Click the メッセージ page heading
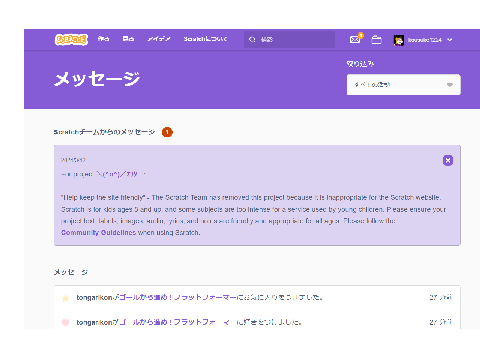The image size is (480, 360). [x=97, y=79]
